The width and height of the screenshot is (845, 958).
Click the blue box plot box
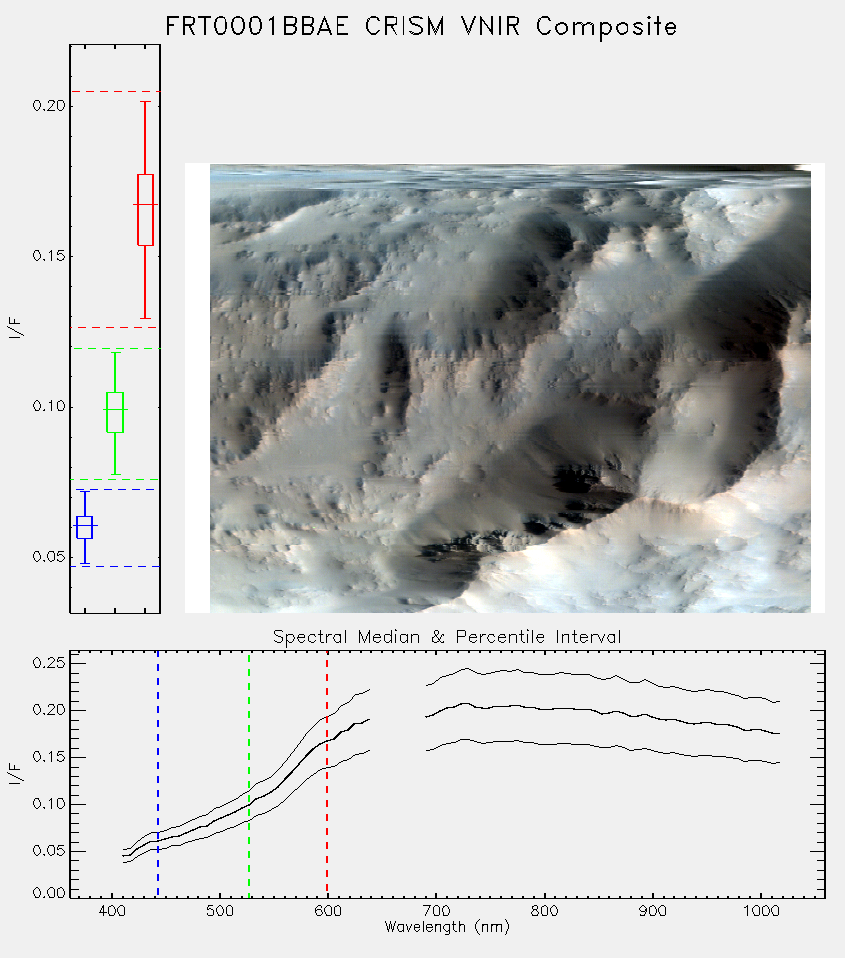pyautogui.click(x=84, y=527)
